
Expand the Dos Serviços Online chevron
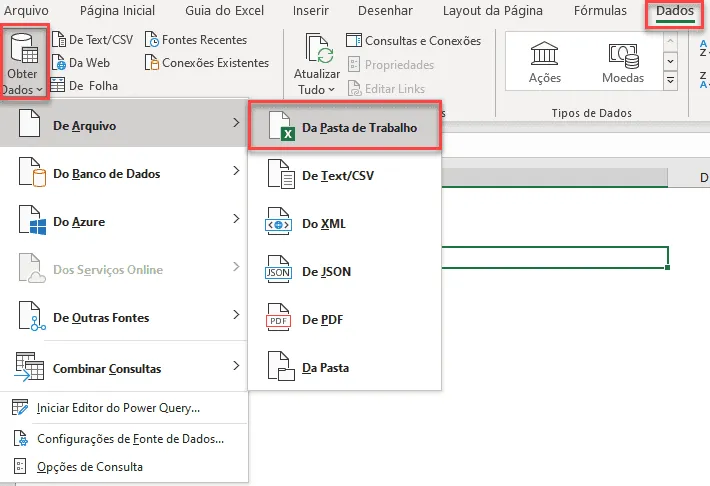point(236,267)
